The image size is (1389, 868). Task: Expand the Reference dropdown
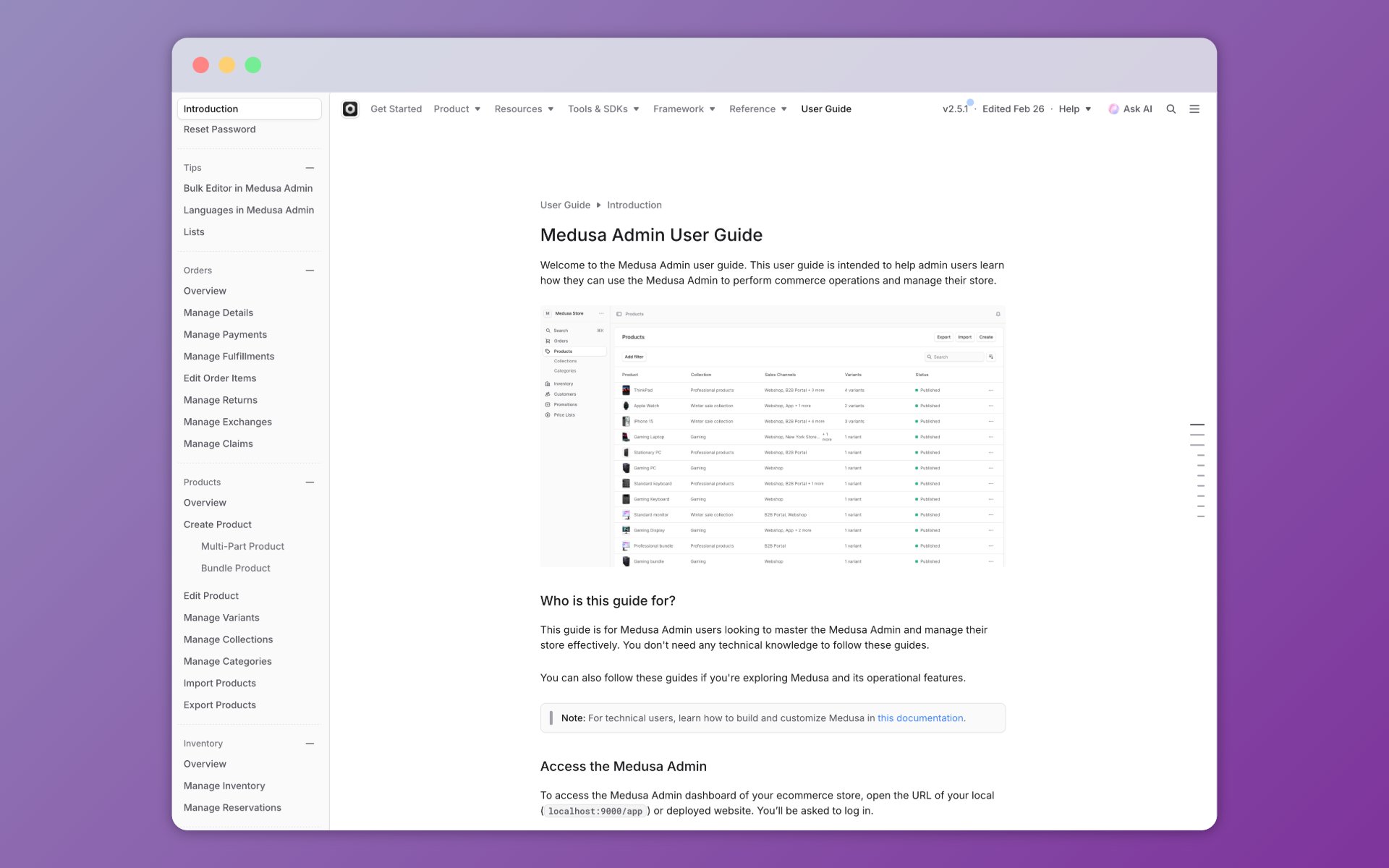(x=758, y=109)
